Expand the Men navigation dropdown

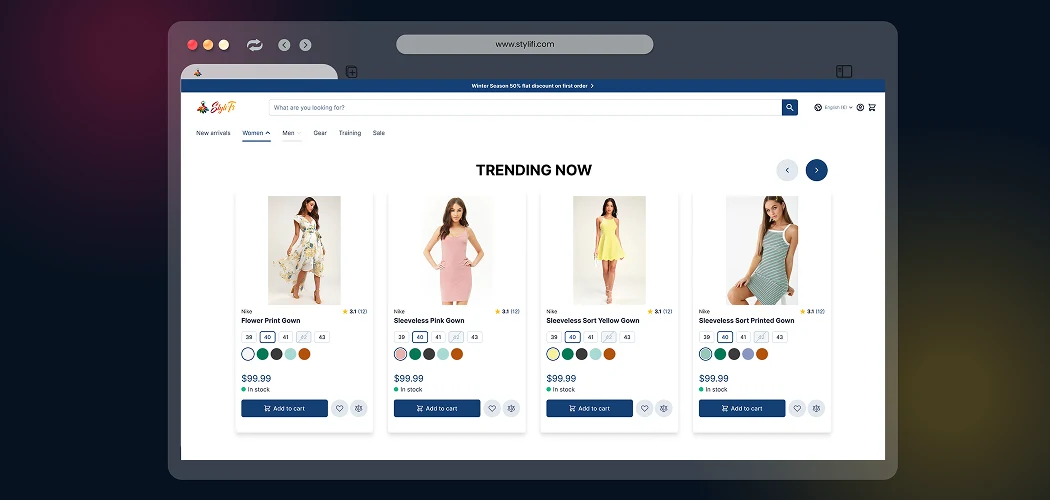(291, 133)
